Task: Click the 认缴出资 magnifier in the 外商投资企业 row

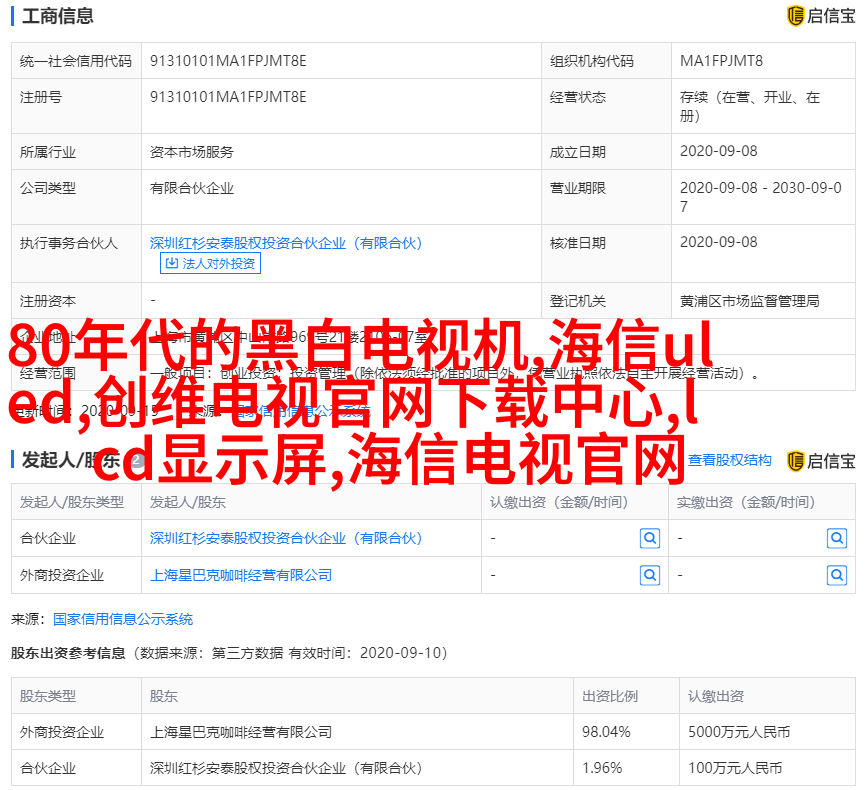Action: [650, 576]
